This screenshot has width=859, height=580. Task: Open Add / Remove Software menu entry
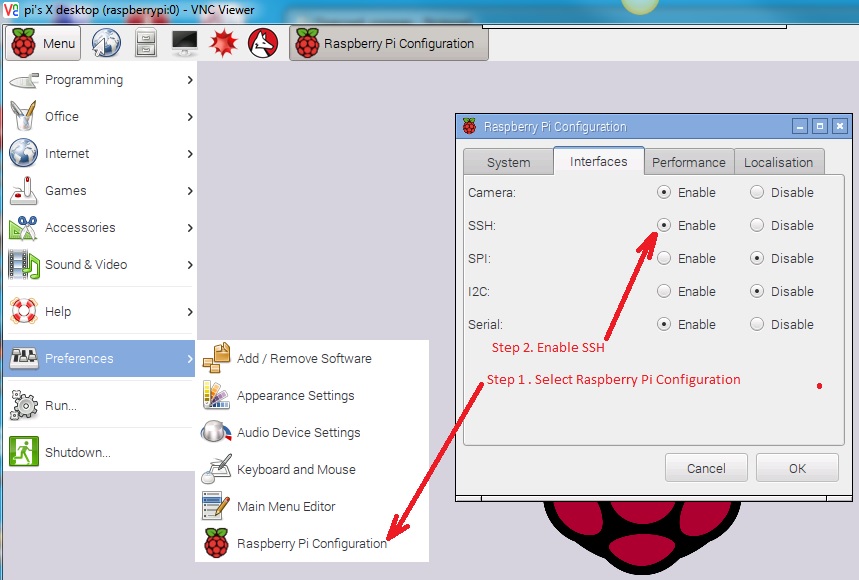pos(312,358)
